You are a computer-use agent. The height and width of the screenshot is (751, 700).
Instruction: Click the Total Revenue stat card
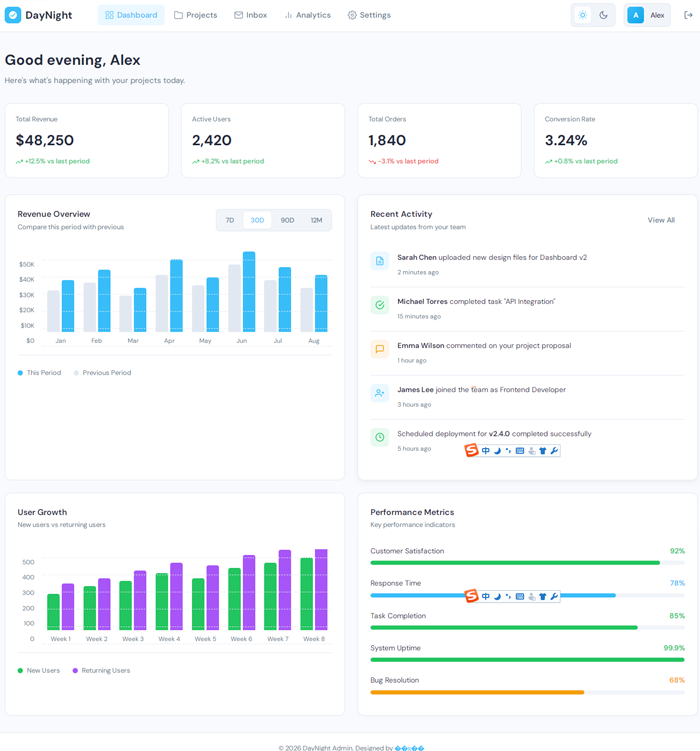tap(87, 141)
